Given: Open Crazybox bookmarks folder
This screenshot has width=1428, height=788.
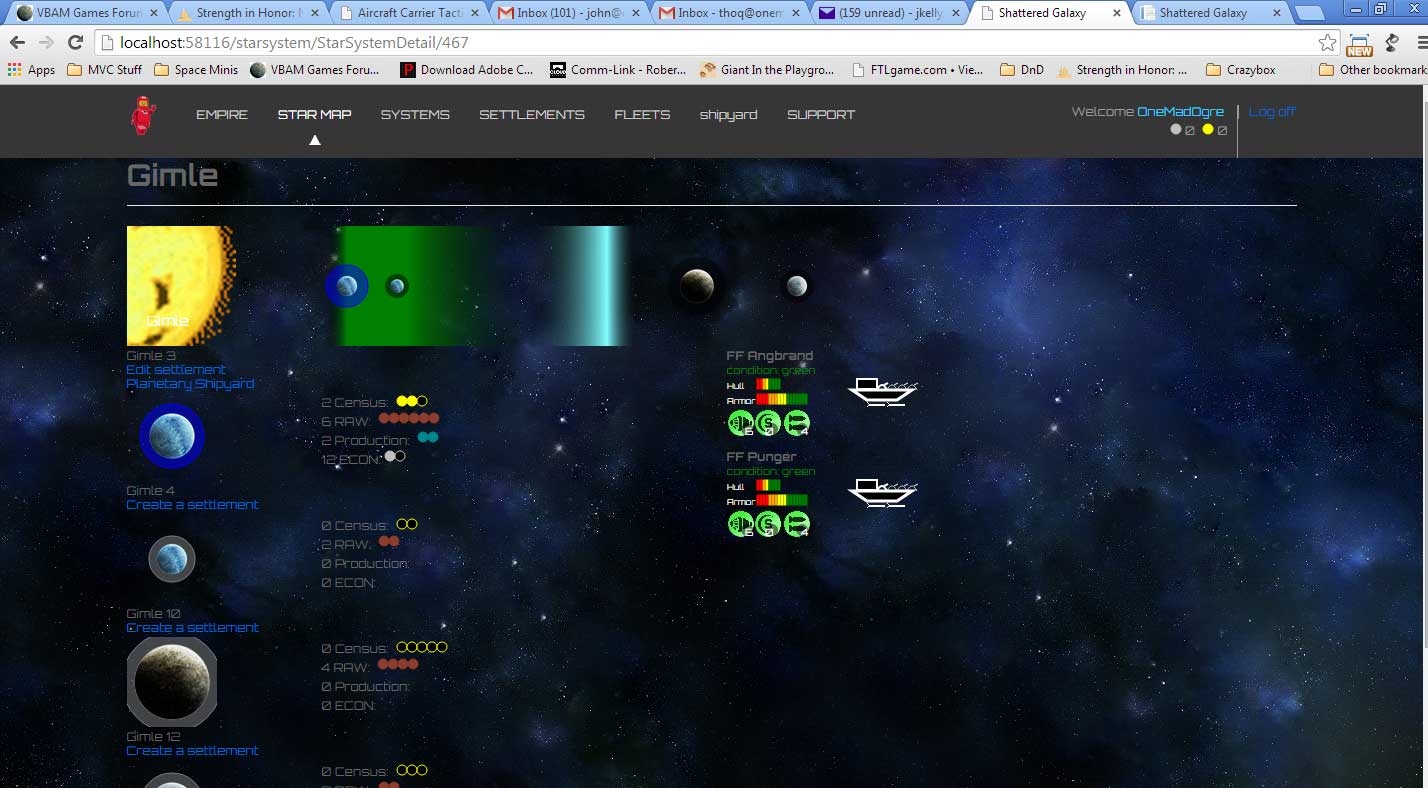Looking at the screenshot, I should pos(1240,70).
